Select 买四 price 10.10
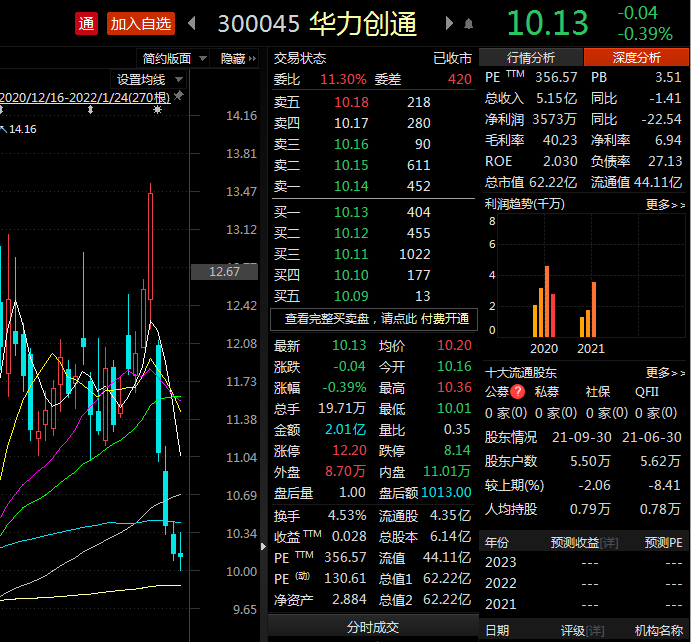The image size is (691, 642). pos(351,275)
